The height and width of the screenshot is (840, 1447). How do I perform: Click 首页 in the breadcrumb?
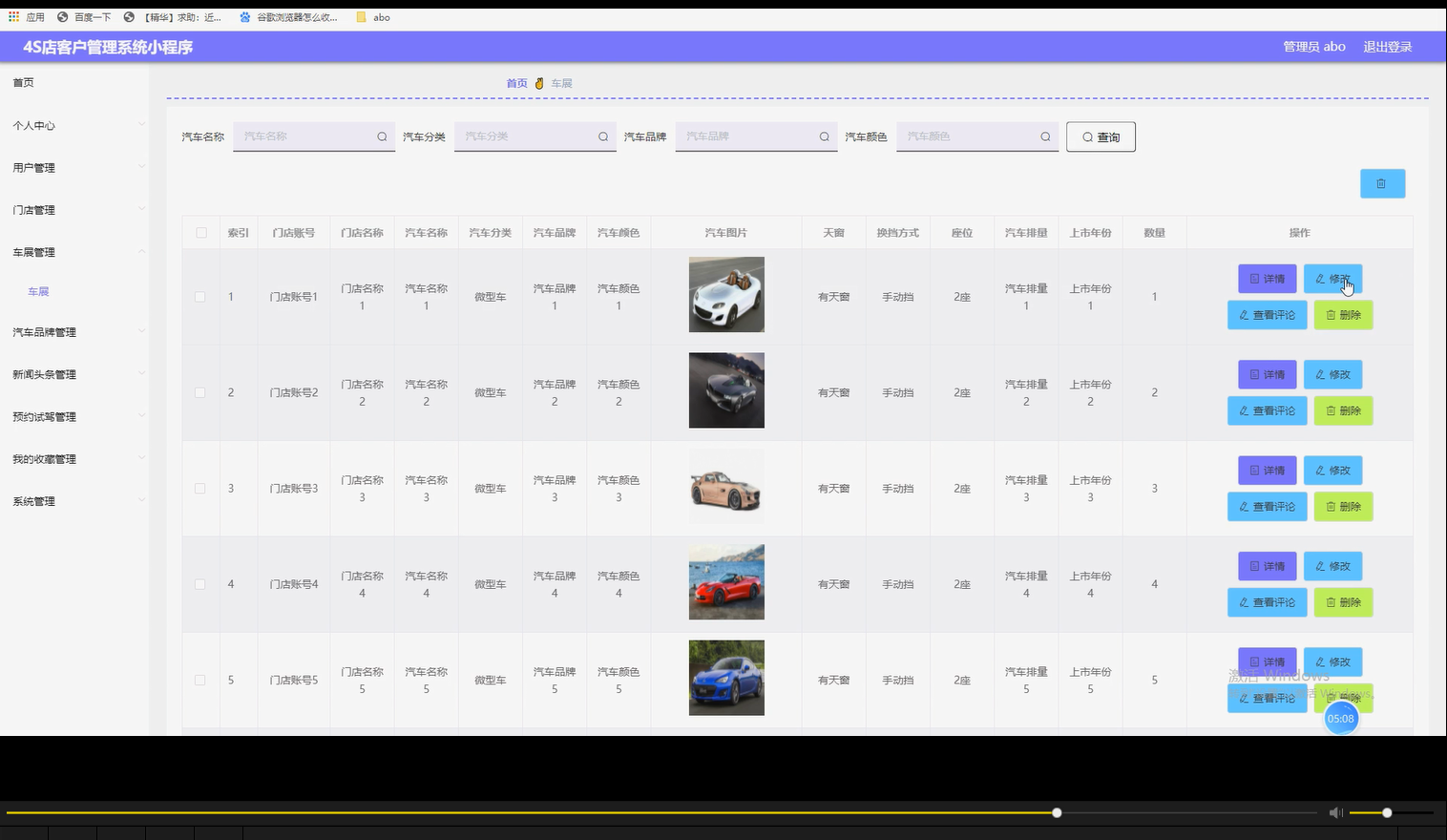coord(516,84)
